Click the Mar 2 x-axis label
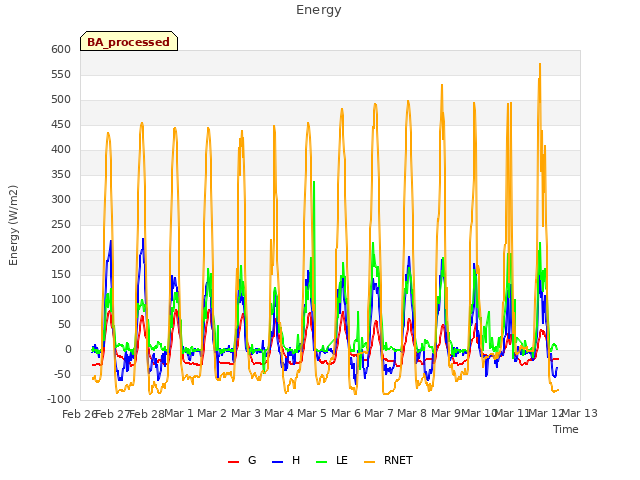The width and height of the screenshot is (640, 480). tap(212, 413)
